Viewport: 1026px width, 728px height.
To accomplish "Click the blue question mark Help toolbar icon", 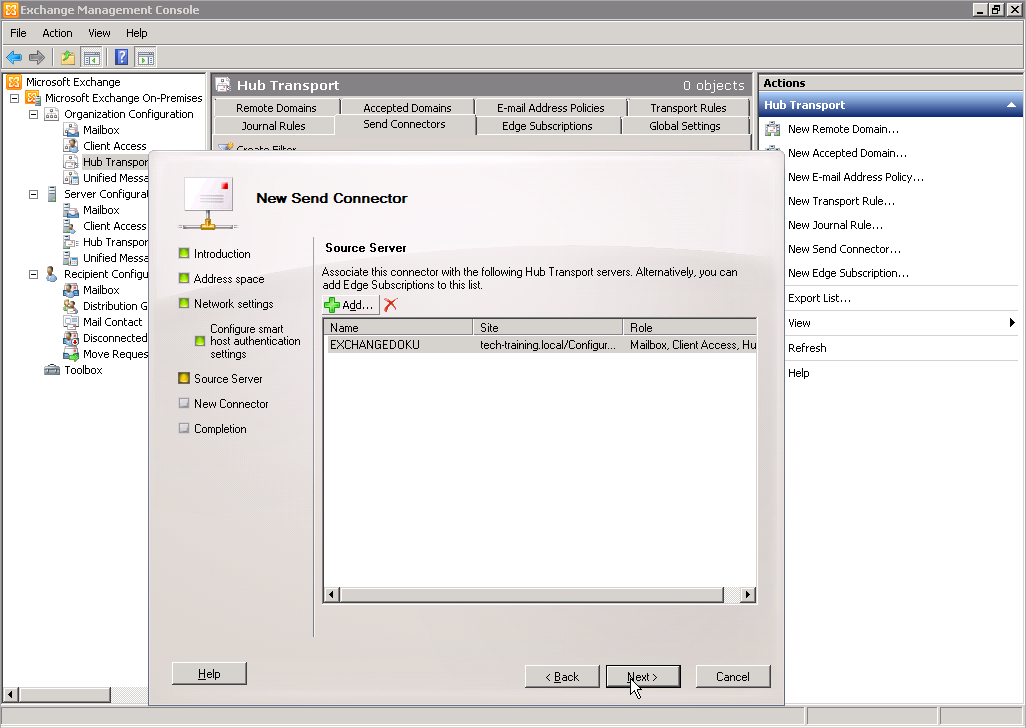I will [121, 58].
